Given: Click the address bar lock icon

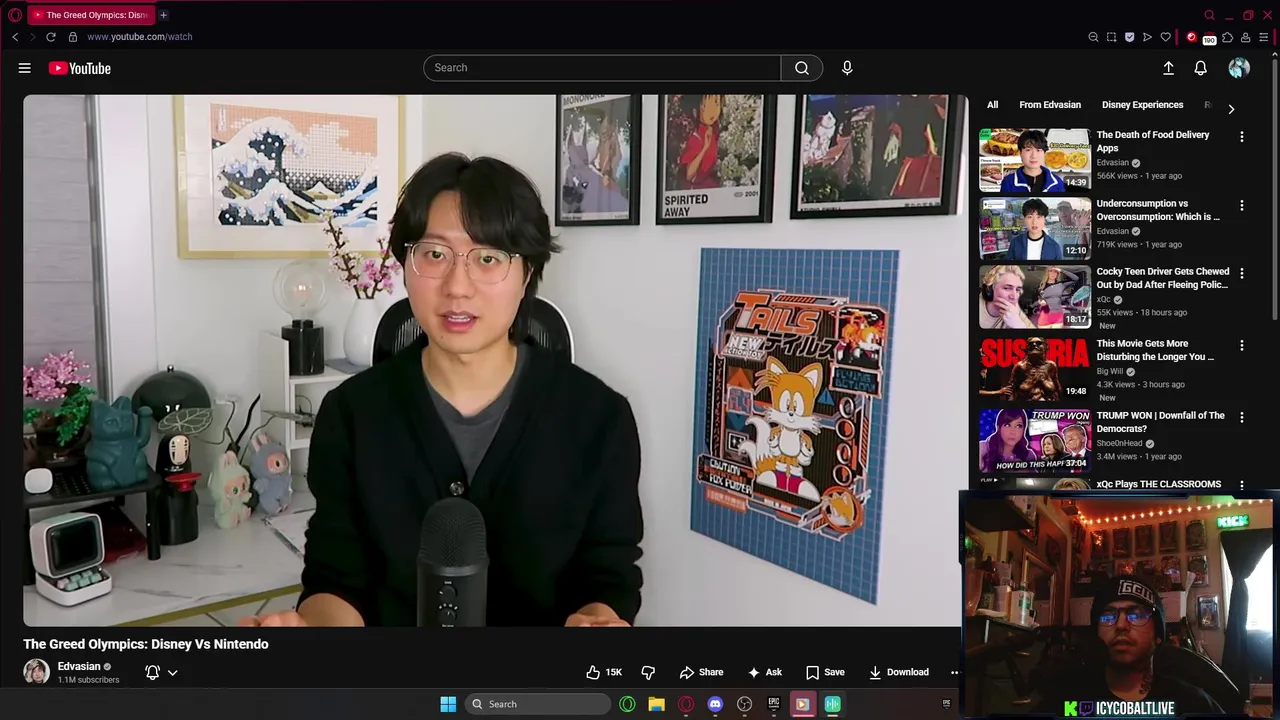Looking at the screenshot, I should tap(72, 37).
